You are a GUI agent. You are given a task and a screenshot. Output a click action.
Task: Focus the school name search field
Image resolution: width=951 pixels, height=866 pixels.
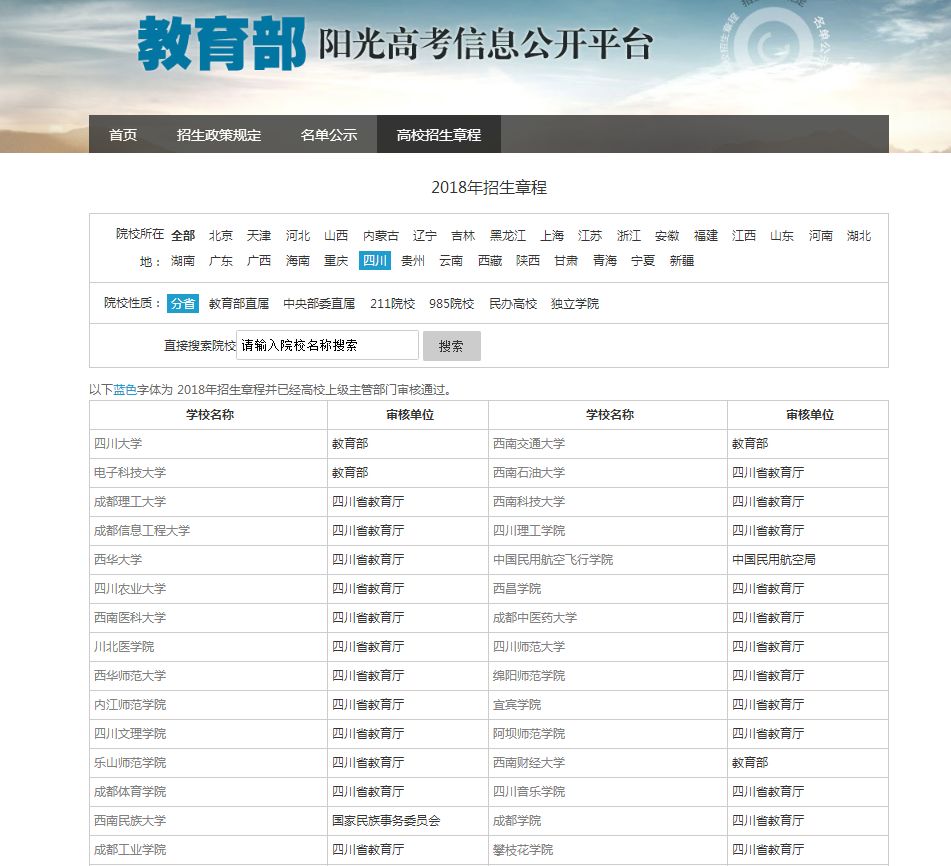(328, 345)
